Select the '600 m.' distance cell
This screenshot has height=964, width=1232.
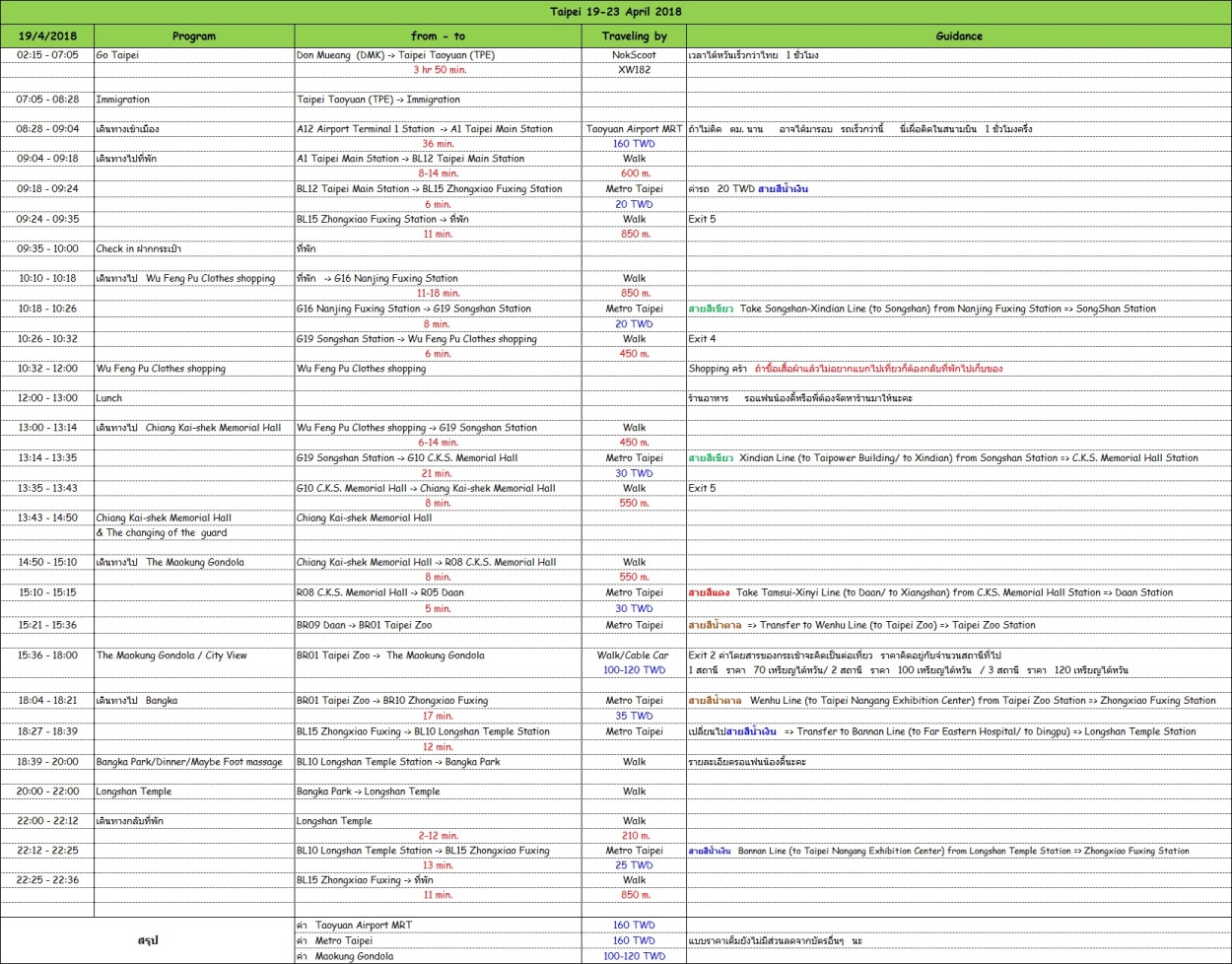point(634,173)
